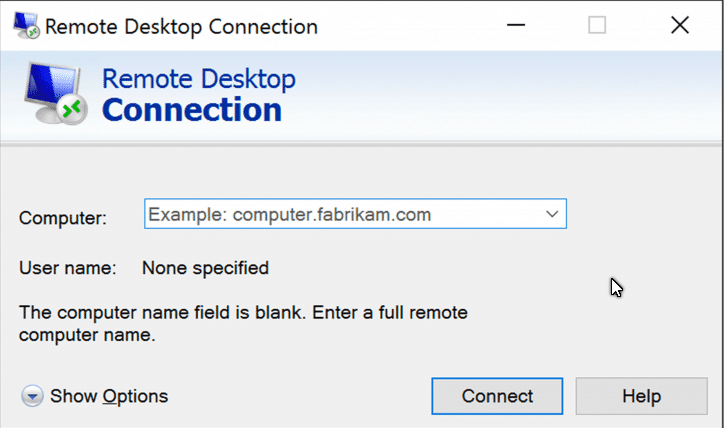Click the empty title bar area
The width and height of the screenshot is (724, 428).
(x=400, y=26)
